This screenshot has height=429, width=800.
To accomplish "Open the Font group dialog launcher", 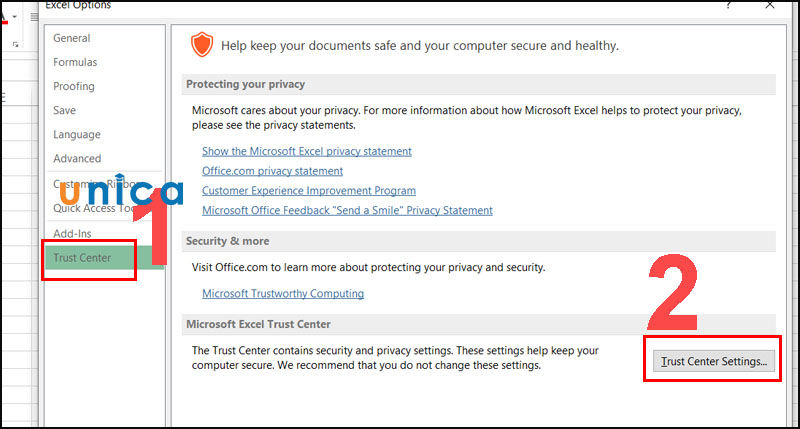I will point(16,45).
